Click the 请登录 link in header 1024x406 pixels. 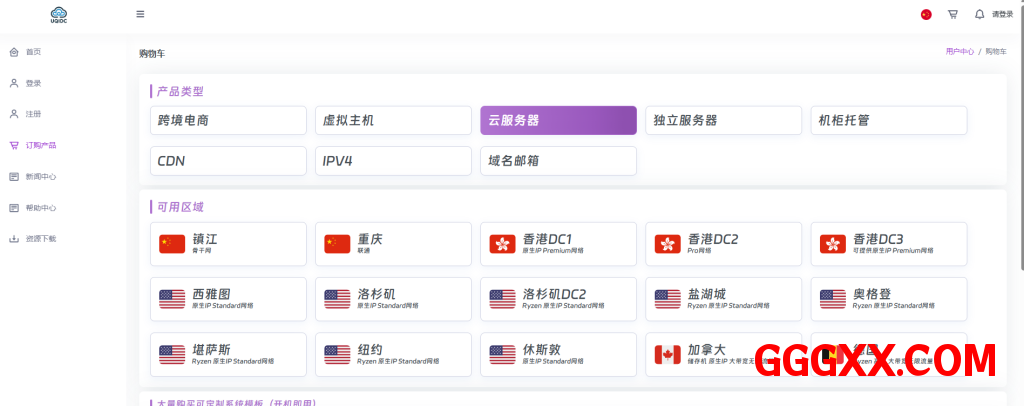(x=1002, y=14)
